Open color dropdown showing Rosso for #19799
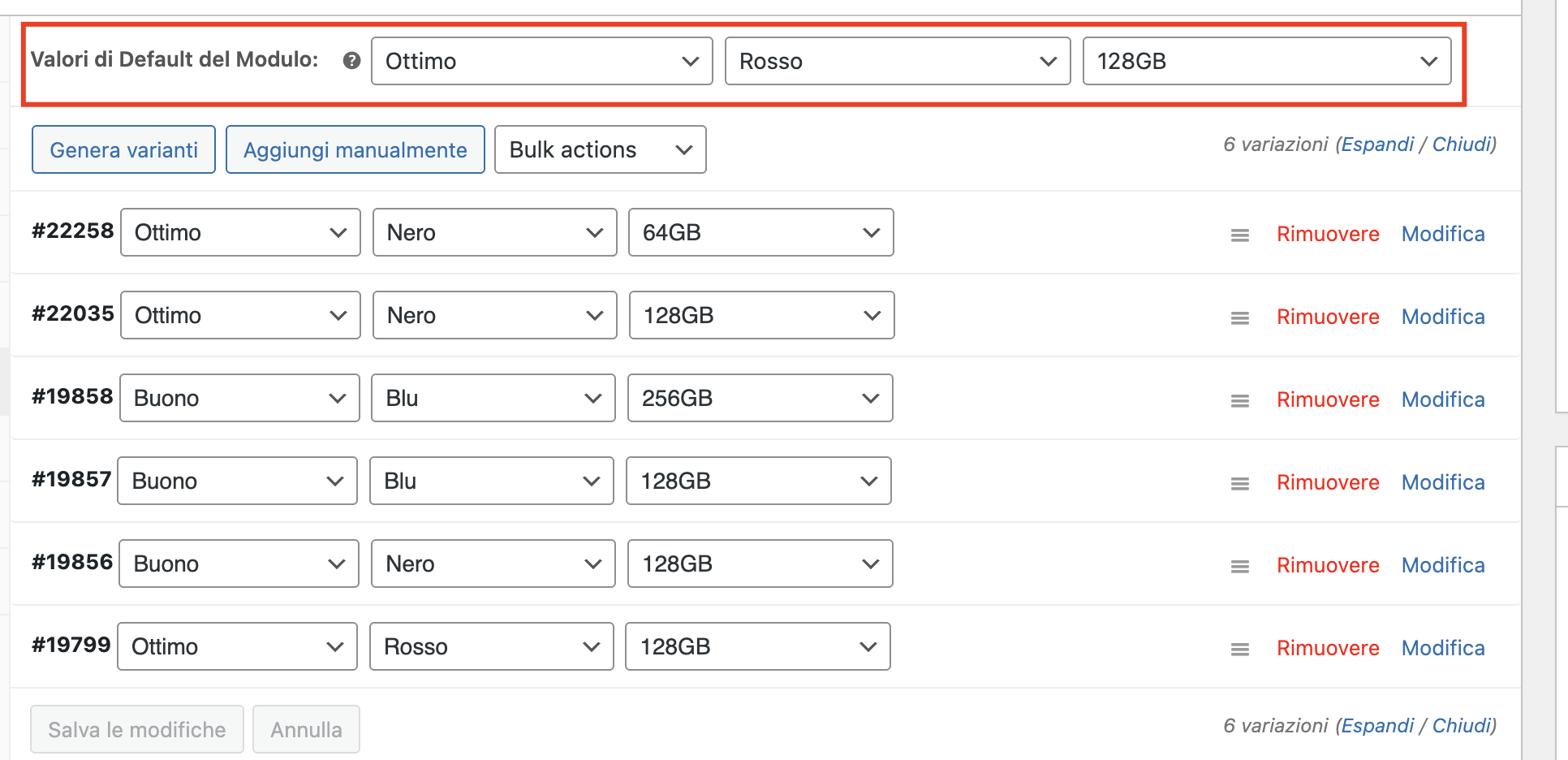The height and width of the screenshot is (760, 1568). click(492, 646)
